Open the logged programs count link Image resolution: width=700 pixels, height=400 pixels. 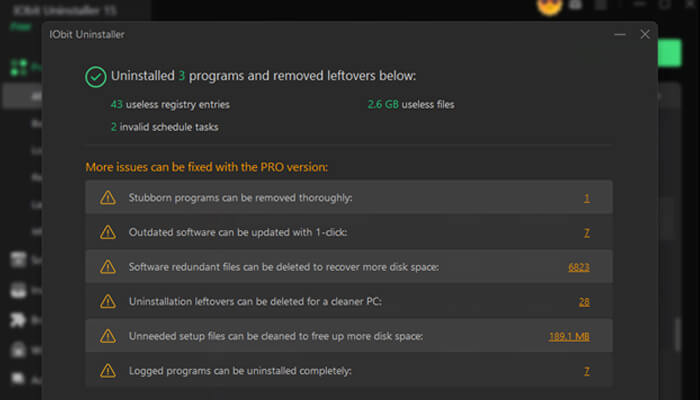coord(587,371)
